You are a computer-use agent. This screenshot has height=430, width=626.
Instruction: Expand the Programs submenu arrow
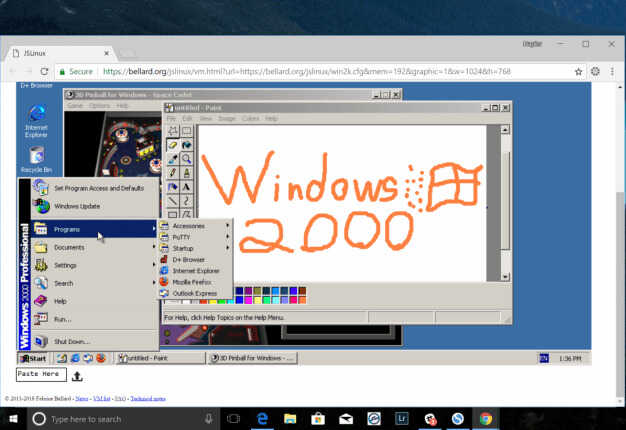click(154, 229)
